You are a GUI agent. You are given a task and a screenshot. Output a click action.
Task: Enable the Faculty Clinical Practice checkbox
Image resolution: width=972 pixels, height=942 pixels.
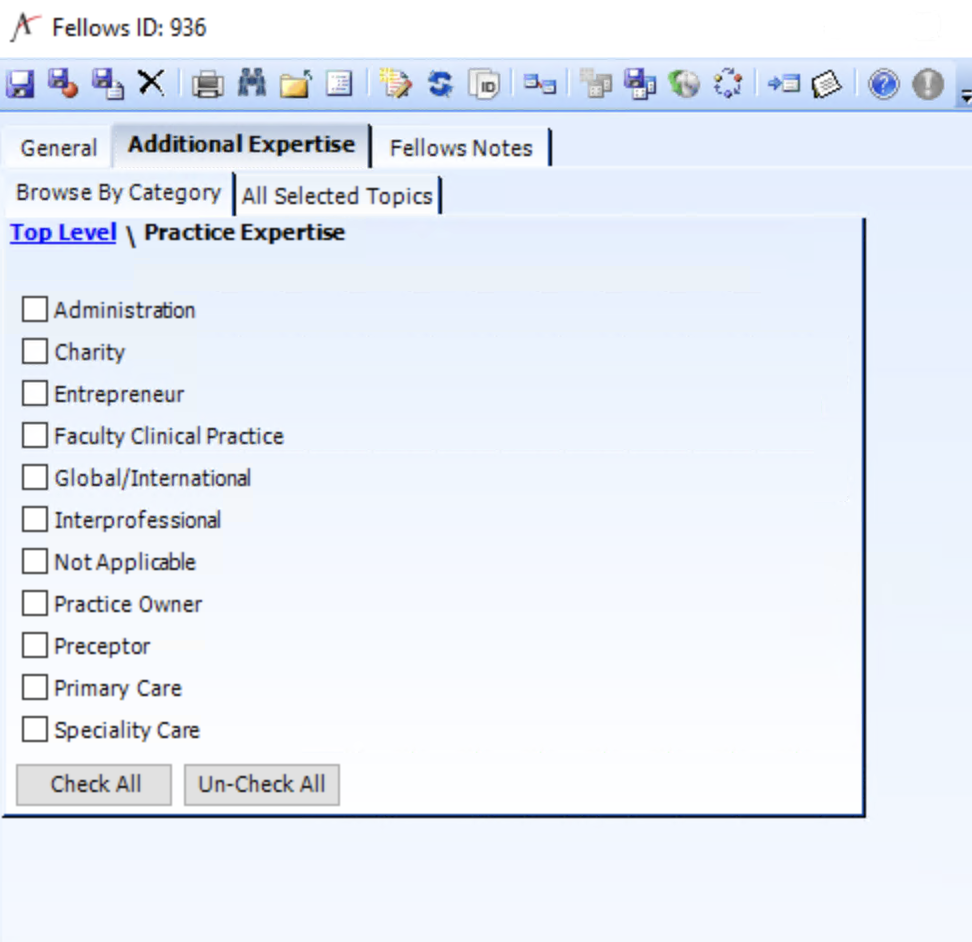click(35, 436)
